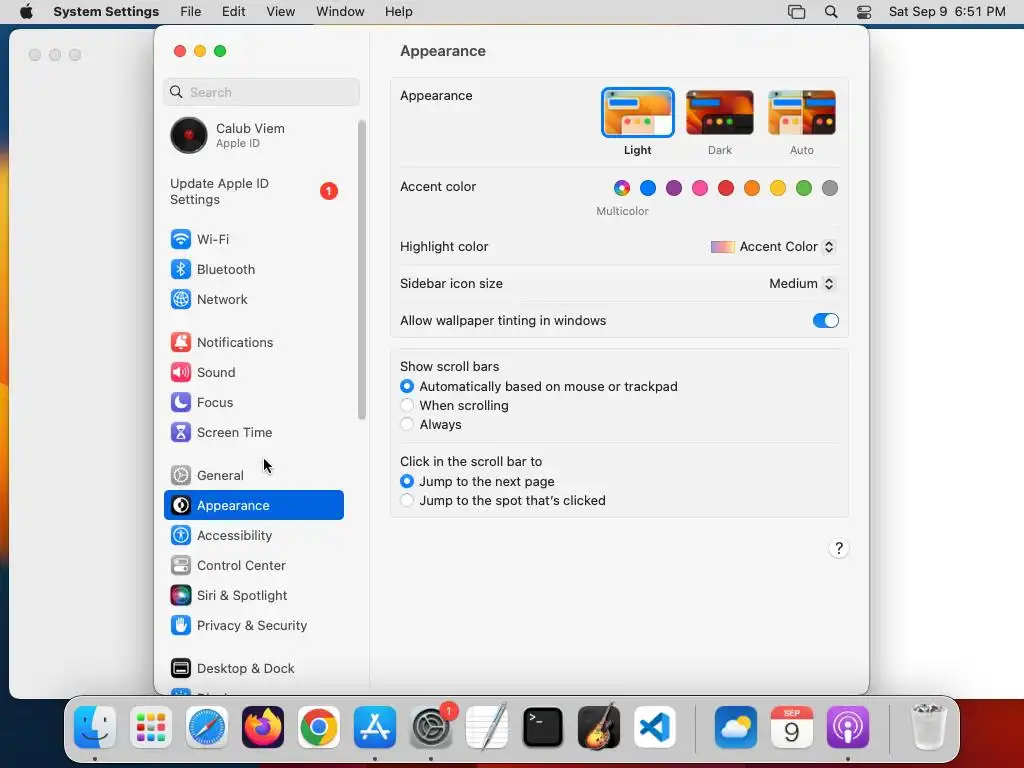Select Jump to the spot that's clicked
Image resolution: width=1024 pixels, height=768 pixels.
407,500
